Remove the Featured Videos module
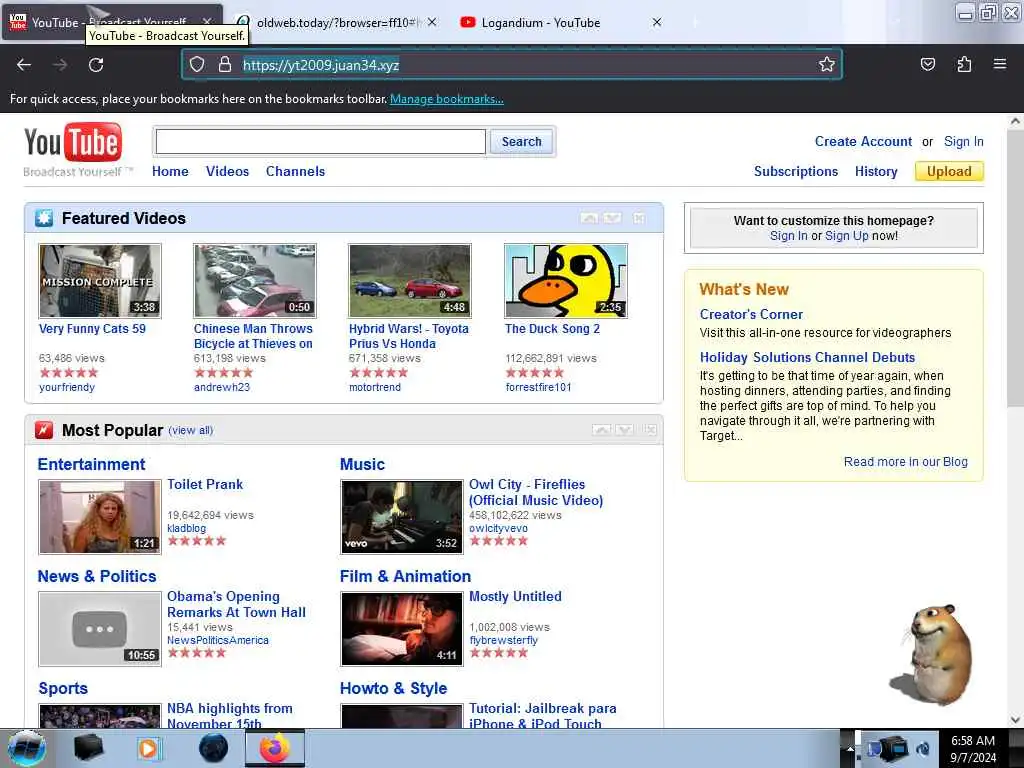1024x768 pixels. tap(639, 217)
